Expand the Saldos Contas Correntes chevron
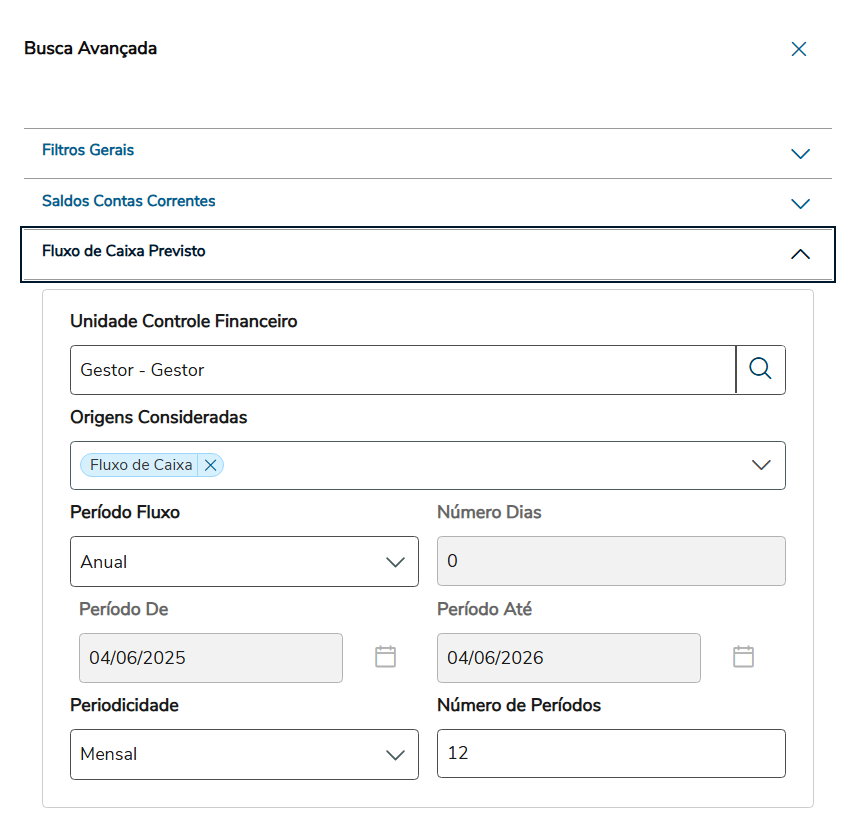 (800, 204)
